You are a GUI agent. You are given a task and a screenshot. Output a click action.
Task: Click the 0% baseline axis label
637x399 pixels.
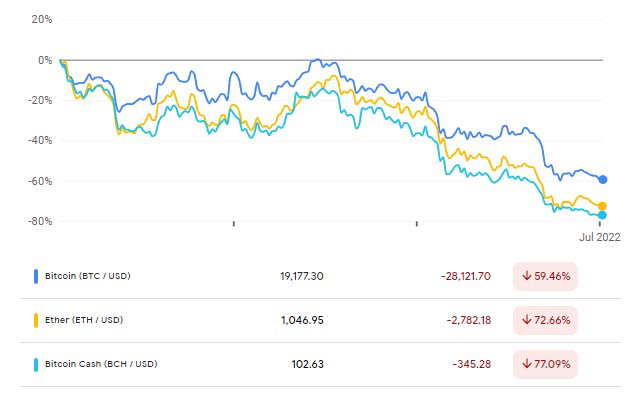(x=45, y=61)
